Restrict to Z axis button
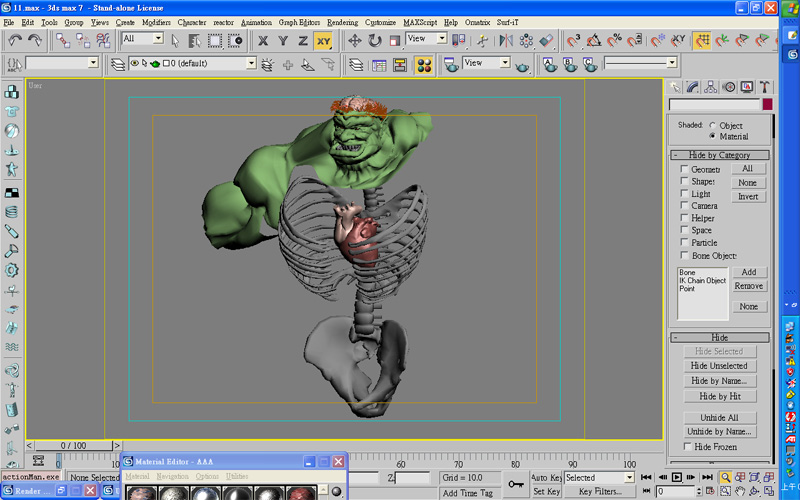The image size is (800, 500). [x=303, y=41]
